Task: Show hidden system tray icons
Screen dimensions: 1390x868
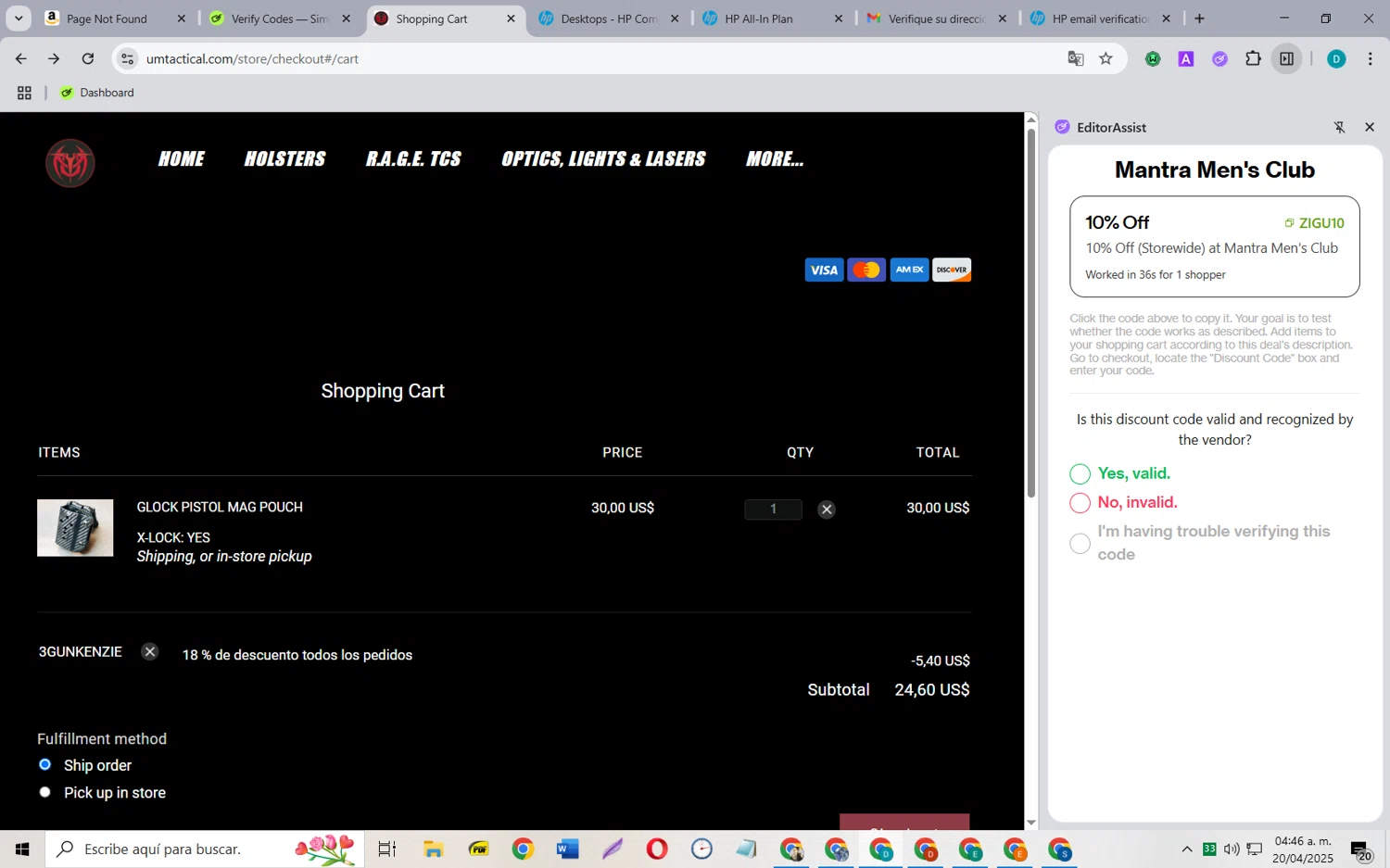Action: tap(1187, 849)
